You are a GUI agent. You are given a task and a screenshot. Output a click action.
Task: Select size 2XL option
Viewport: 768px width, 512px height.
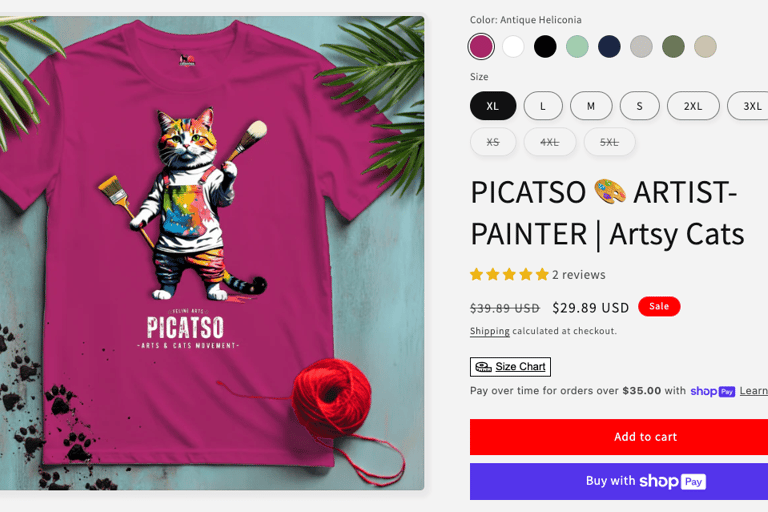693,106
